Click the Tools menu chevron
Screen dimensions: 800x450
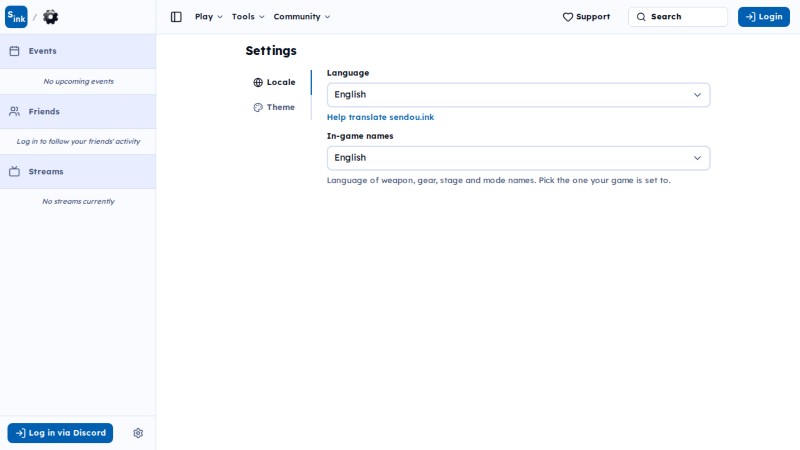click(x=262, y=17)
